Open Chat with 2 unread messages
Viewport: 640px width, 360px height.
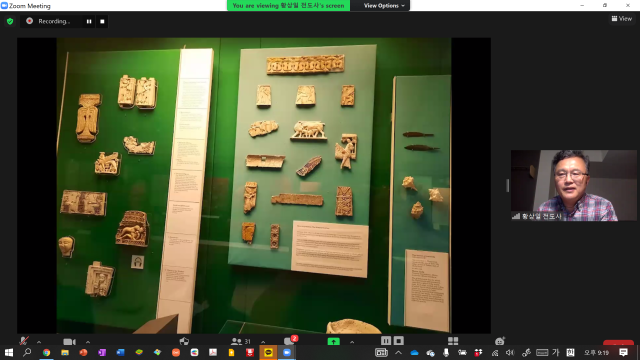pos(291,340)
